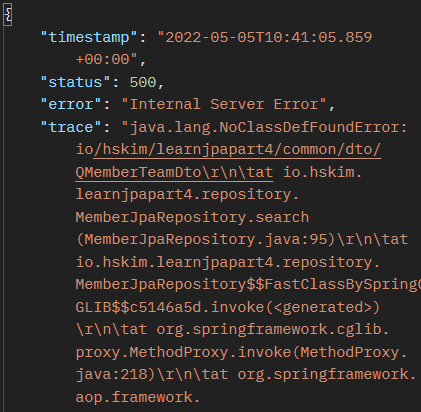Click the proxy.MethodProxy.invoke(MethodProxy. line
The image size is (421, 412).
tap(242, 352)
